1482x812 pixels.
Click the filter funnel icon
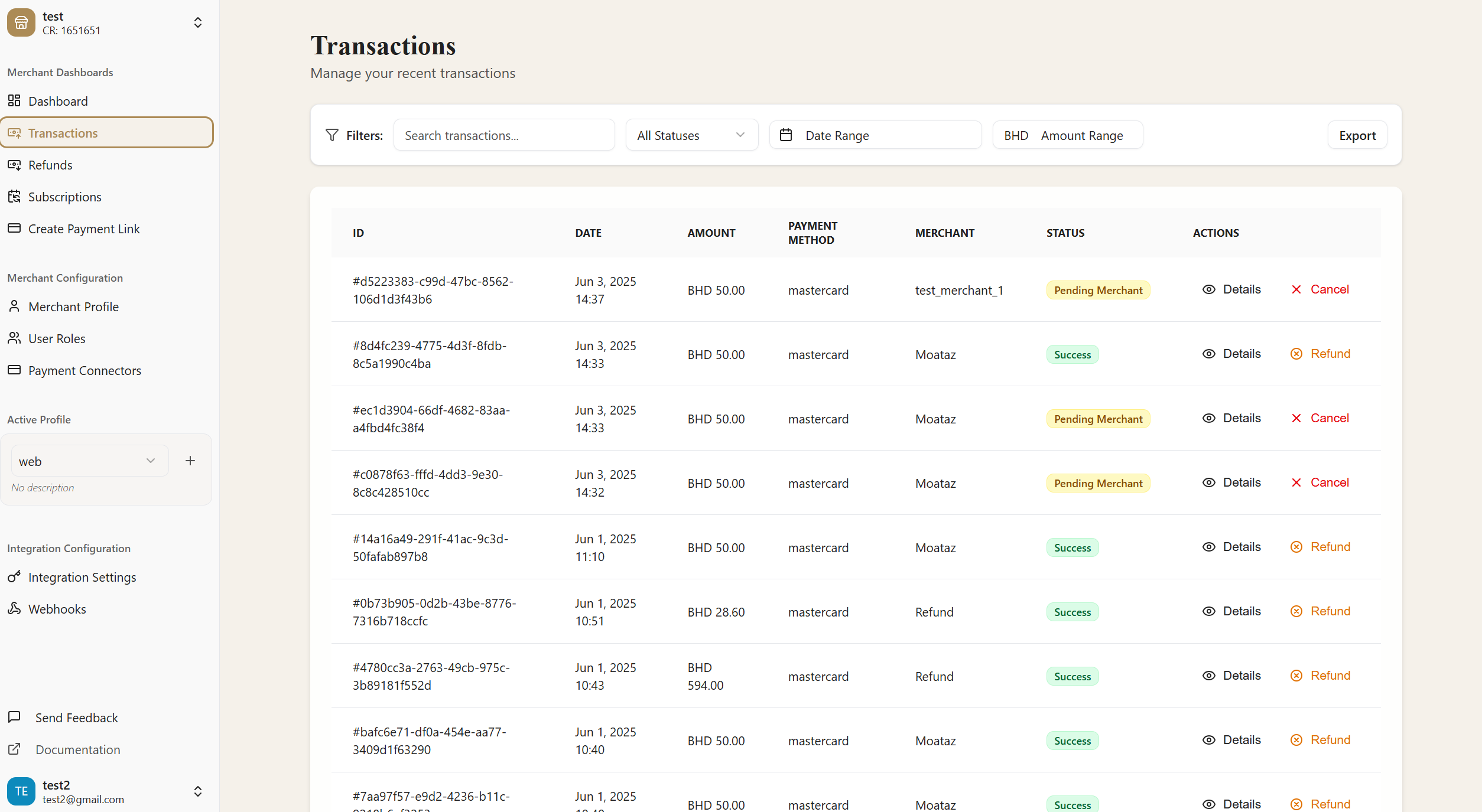[x=332, y=135]
